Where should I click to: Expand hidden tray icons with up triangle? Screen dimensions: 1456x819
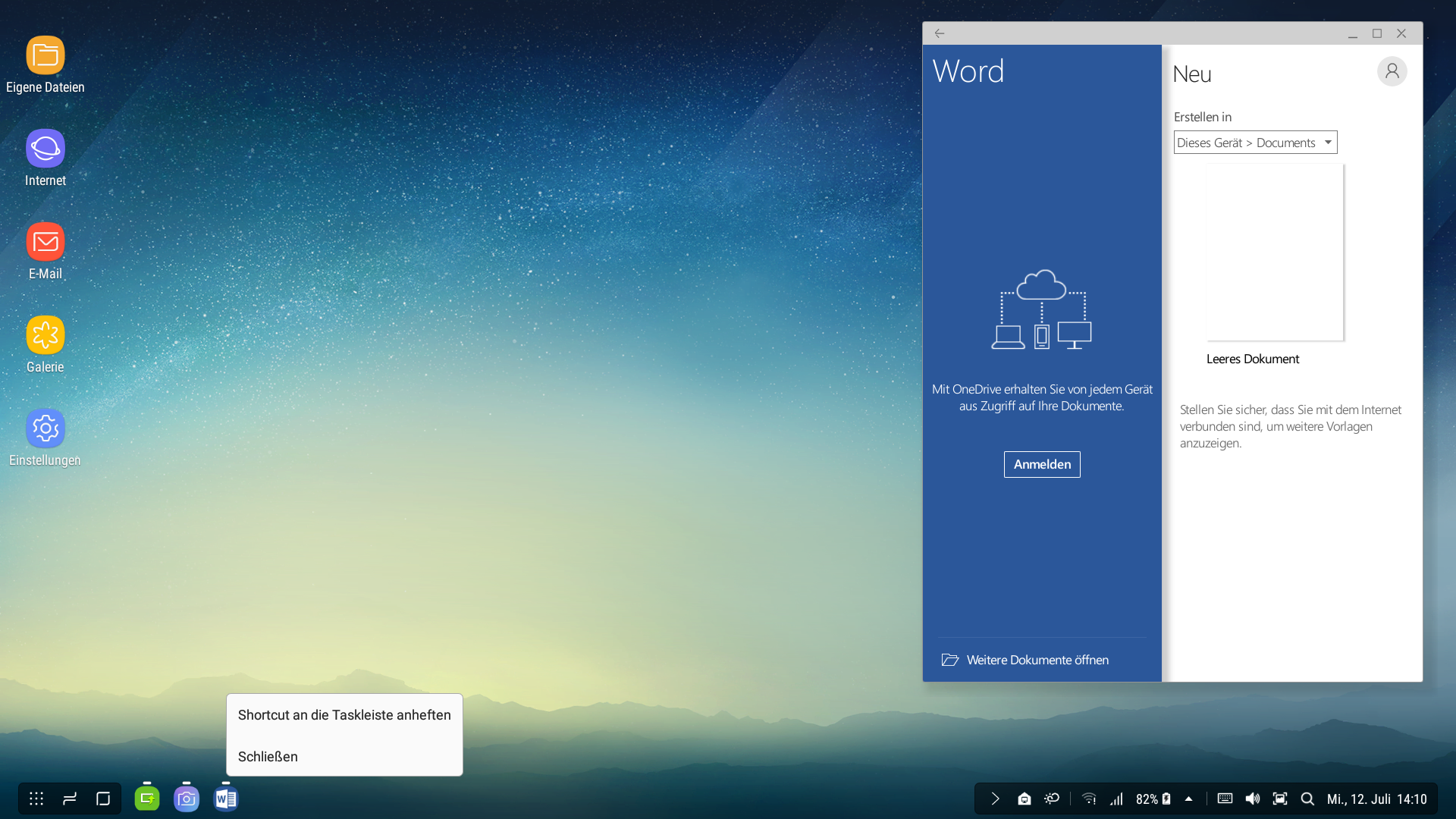[x=1189, y=799]
